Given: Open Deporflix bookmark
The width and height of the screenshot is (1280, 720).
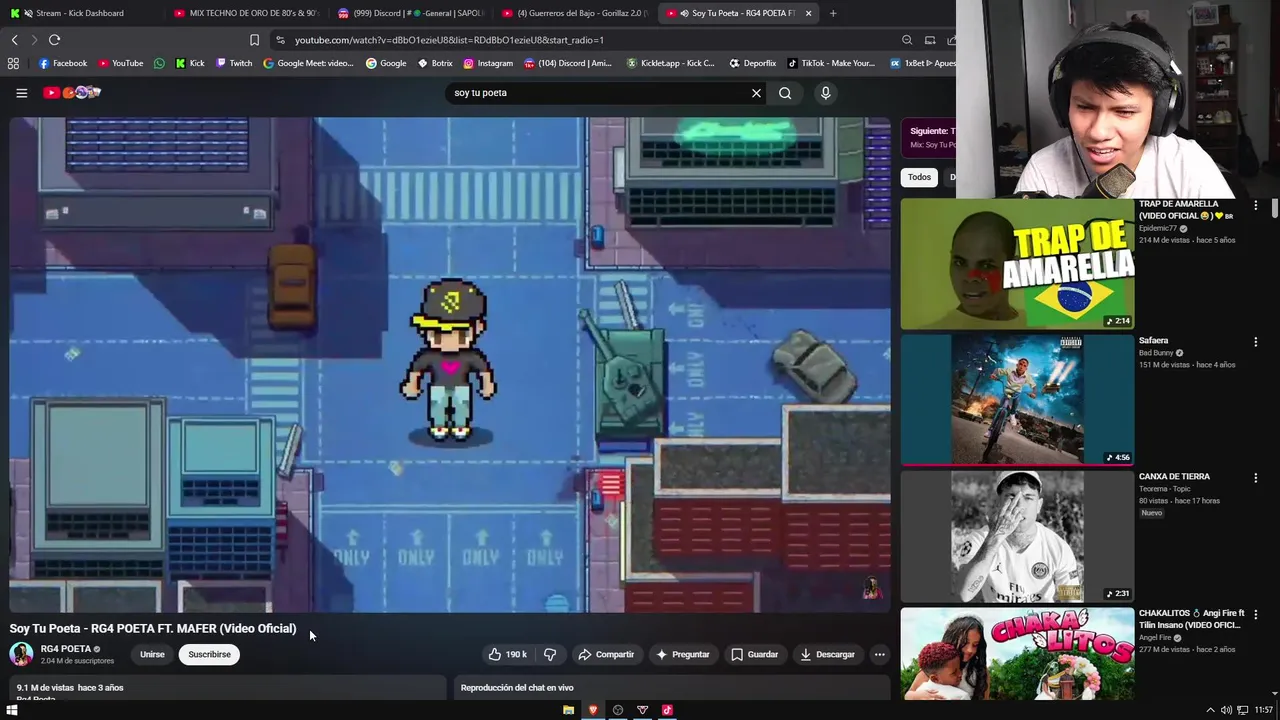Looking at the screenshot, I should pos(753,63).
